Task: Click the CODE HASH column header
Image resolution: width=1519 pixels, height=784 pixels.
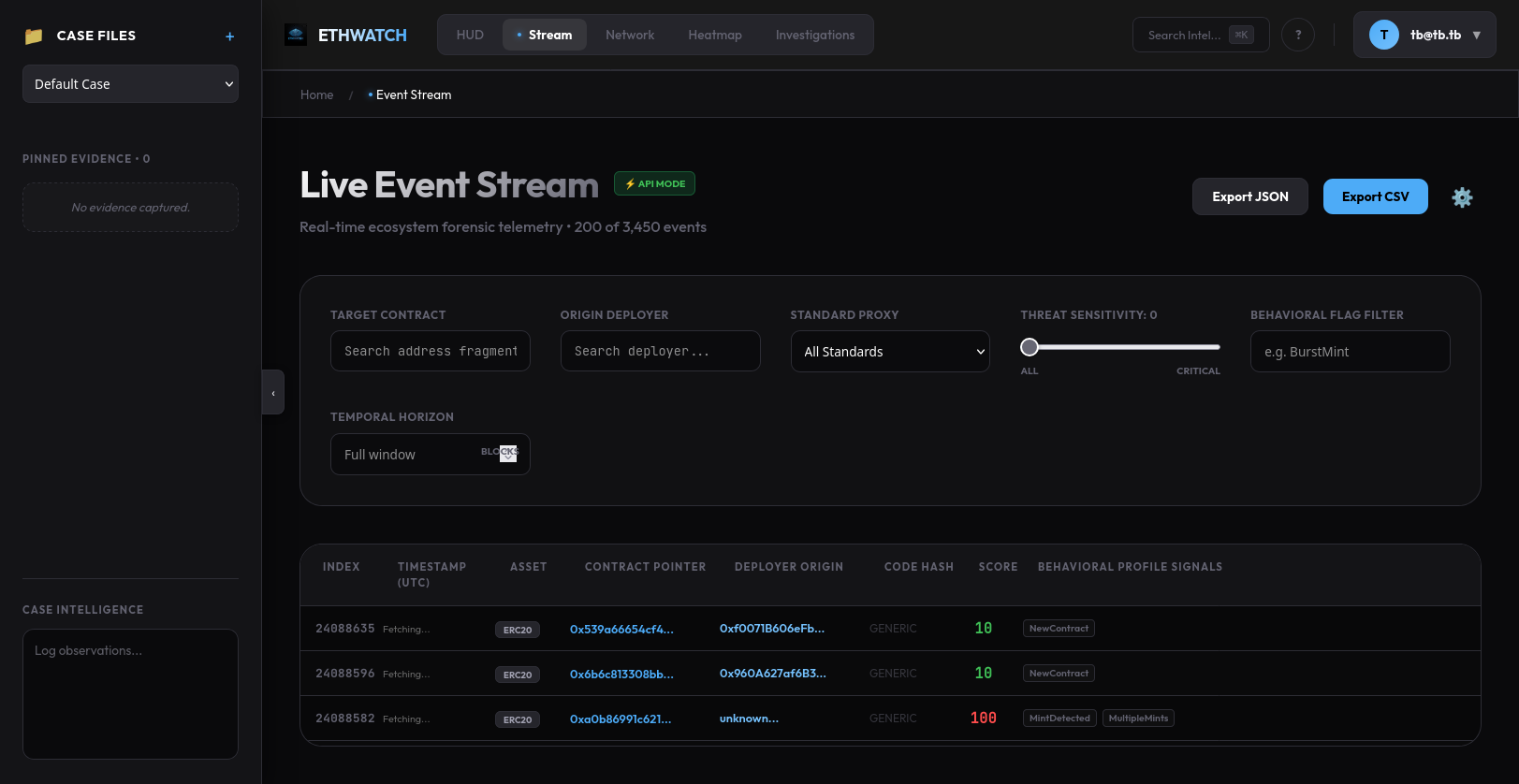Action: point(919,567)
